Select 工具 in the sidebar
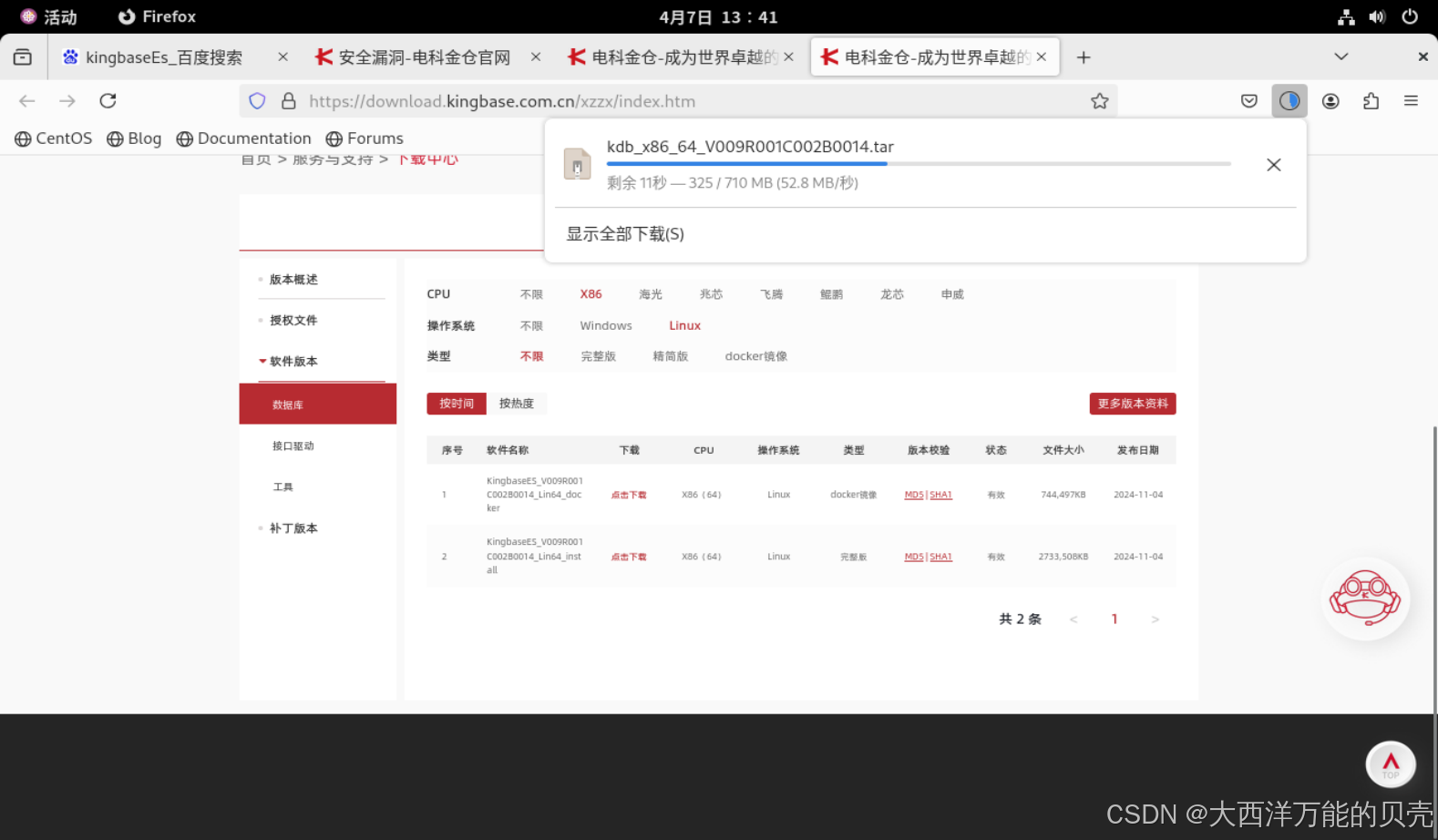This screenshot has height=840, width=1438. click(283, 487)
